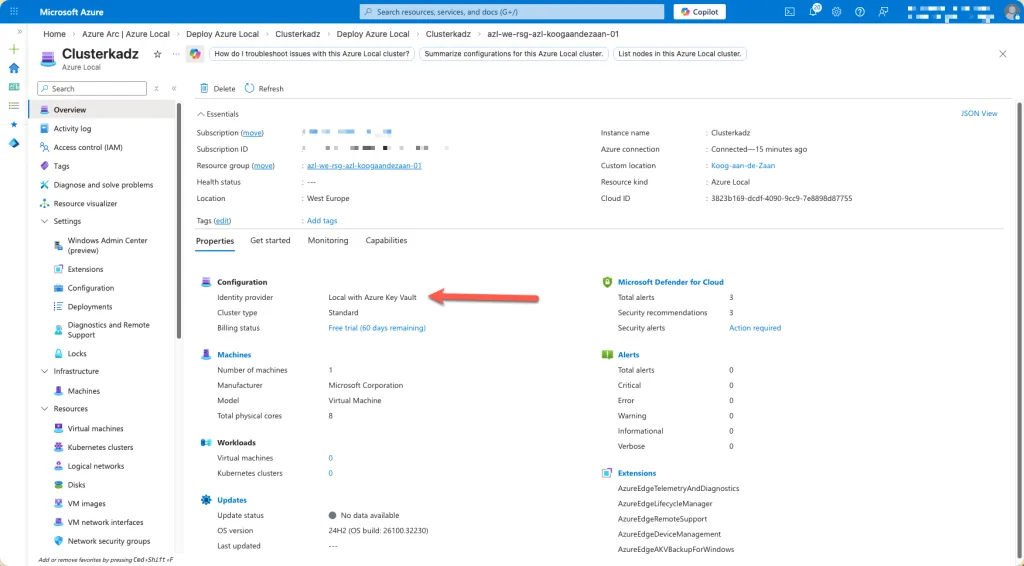The height and width of the screenshot is (566, 1024).
Task: Open the feedback icon in header
Action: pos(883,12)
